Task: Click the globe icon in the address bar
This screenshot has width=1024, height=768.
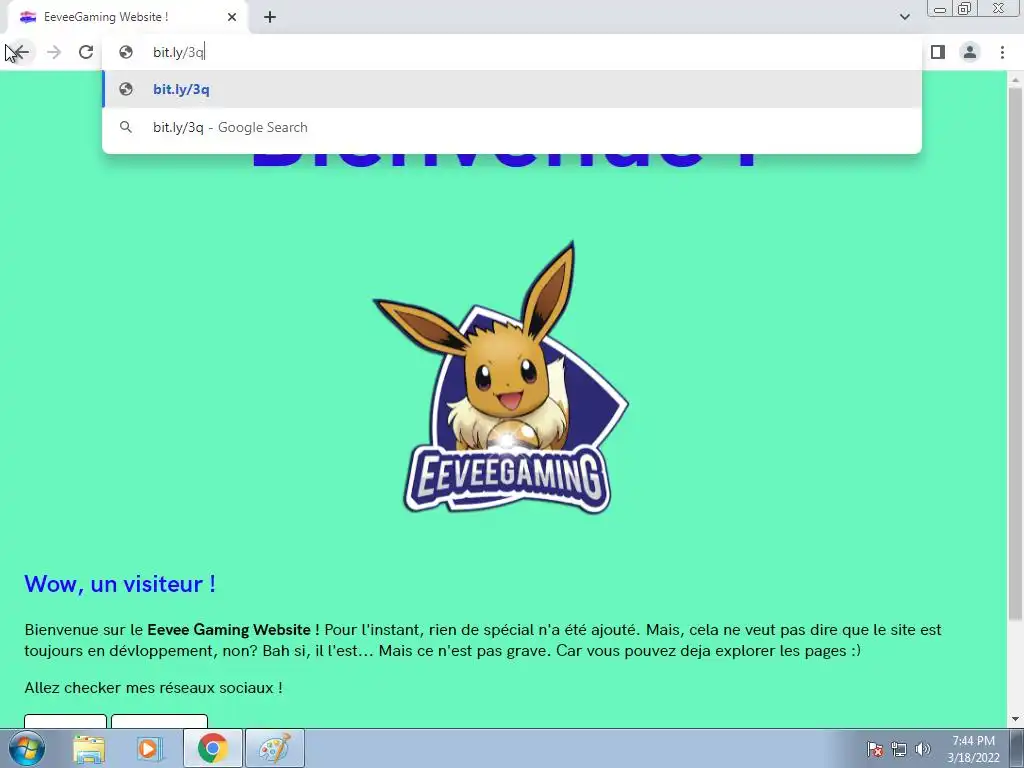Action: [126, 52]
